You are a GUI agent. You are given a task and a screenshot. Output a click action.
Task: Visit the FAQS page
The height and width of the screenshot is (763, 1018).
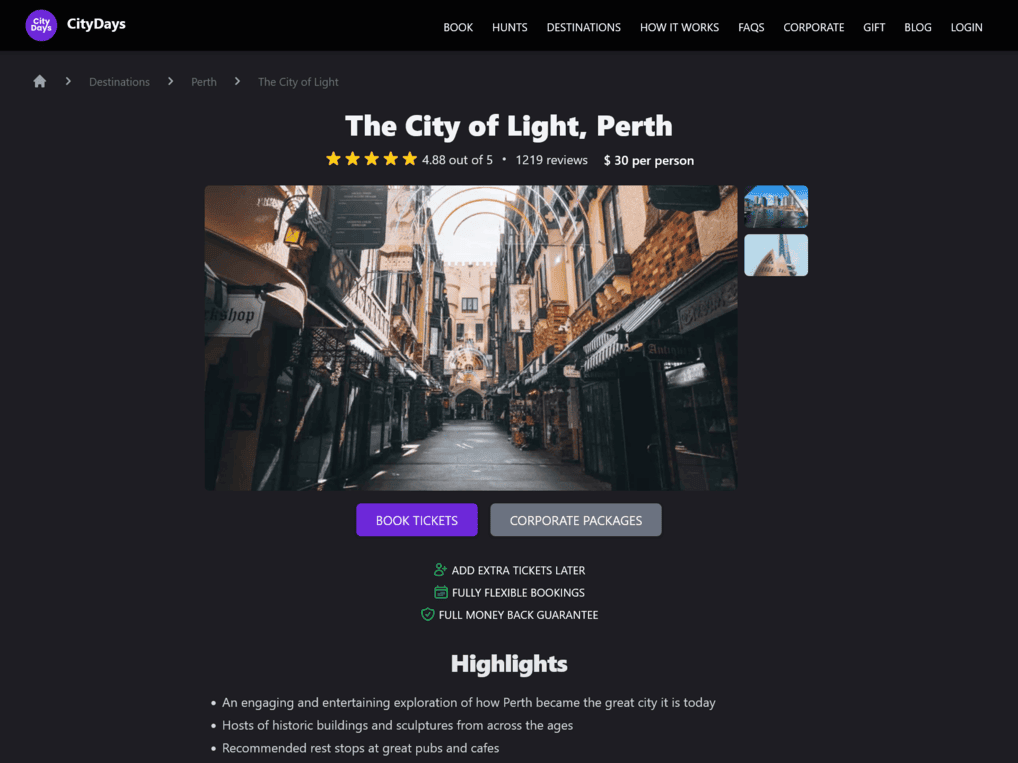pos(751,27)
